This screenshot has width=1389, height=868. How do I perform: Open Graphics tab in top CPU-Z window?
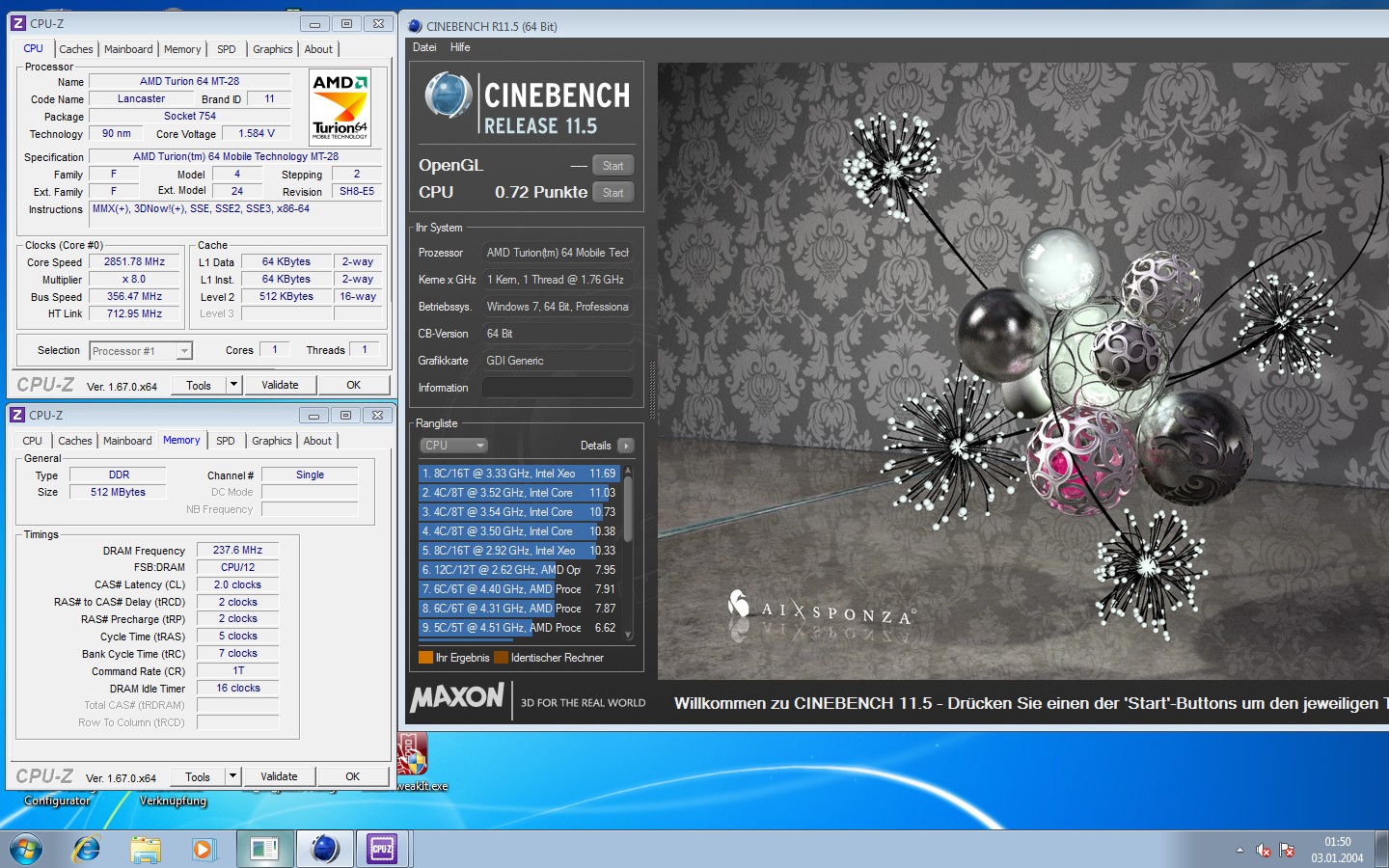[273, 49]
